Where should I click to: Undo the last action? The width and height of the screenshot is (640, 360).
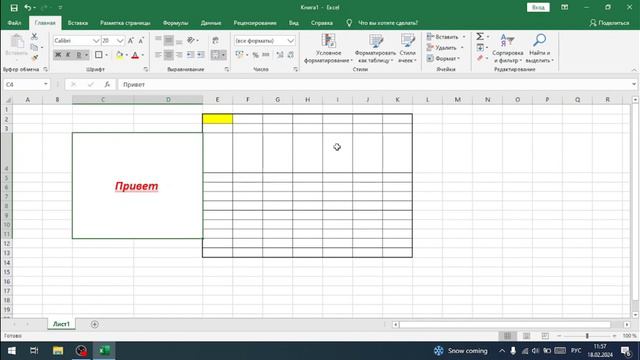28,8
